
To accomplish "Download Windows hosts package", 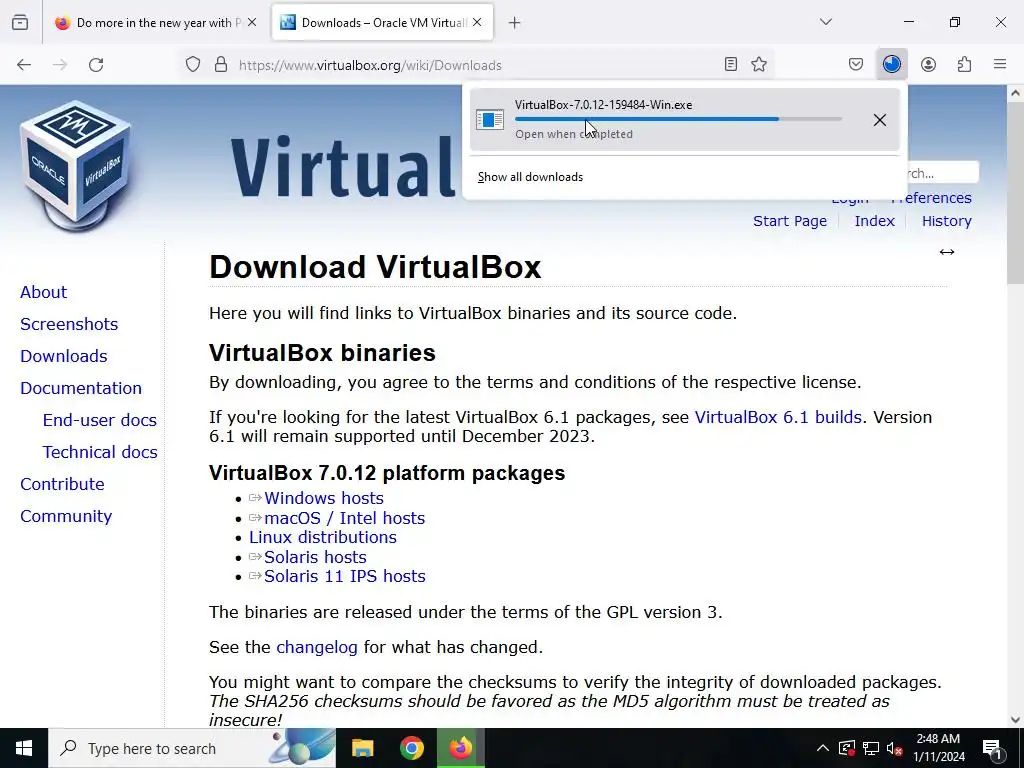I will [x=324, y=498].
